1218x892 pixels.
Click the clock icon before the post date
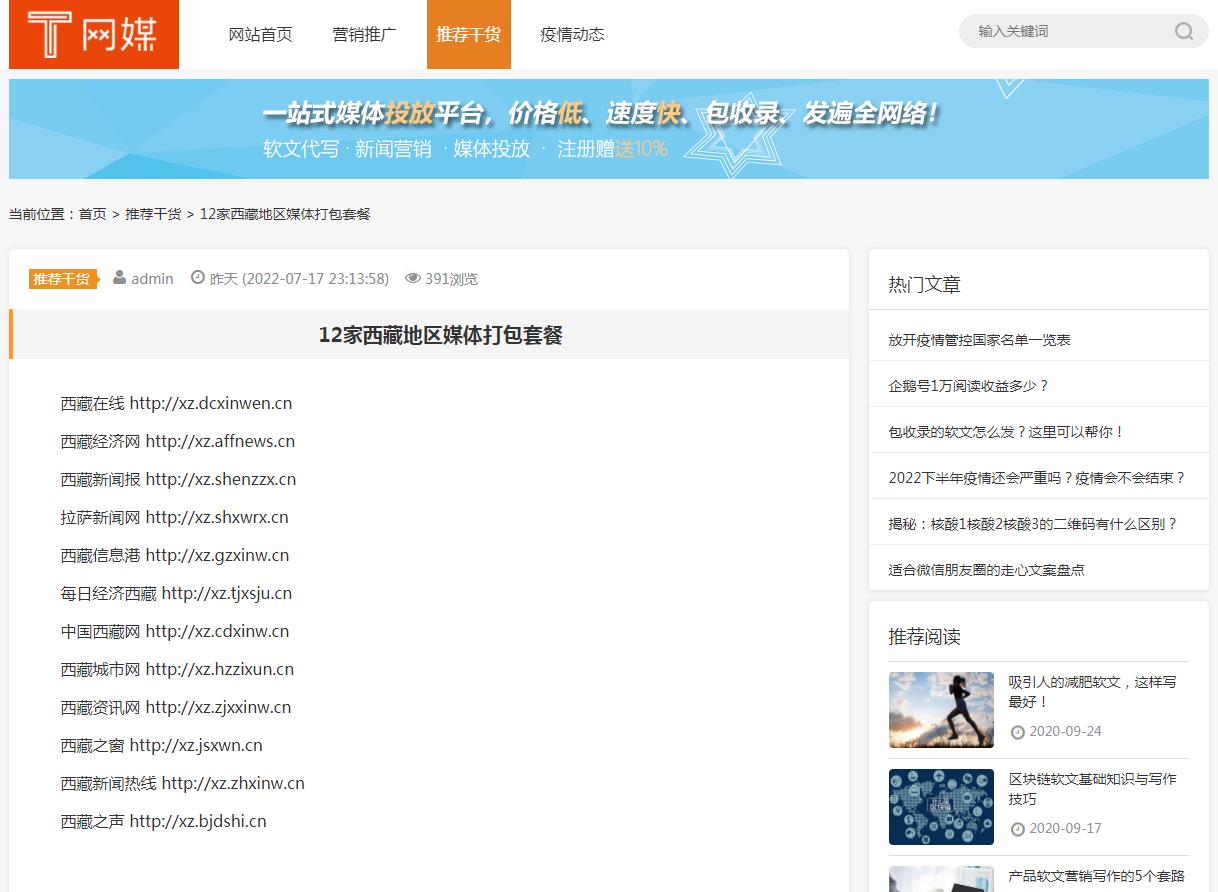coord(197,278)
